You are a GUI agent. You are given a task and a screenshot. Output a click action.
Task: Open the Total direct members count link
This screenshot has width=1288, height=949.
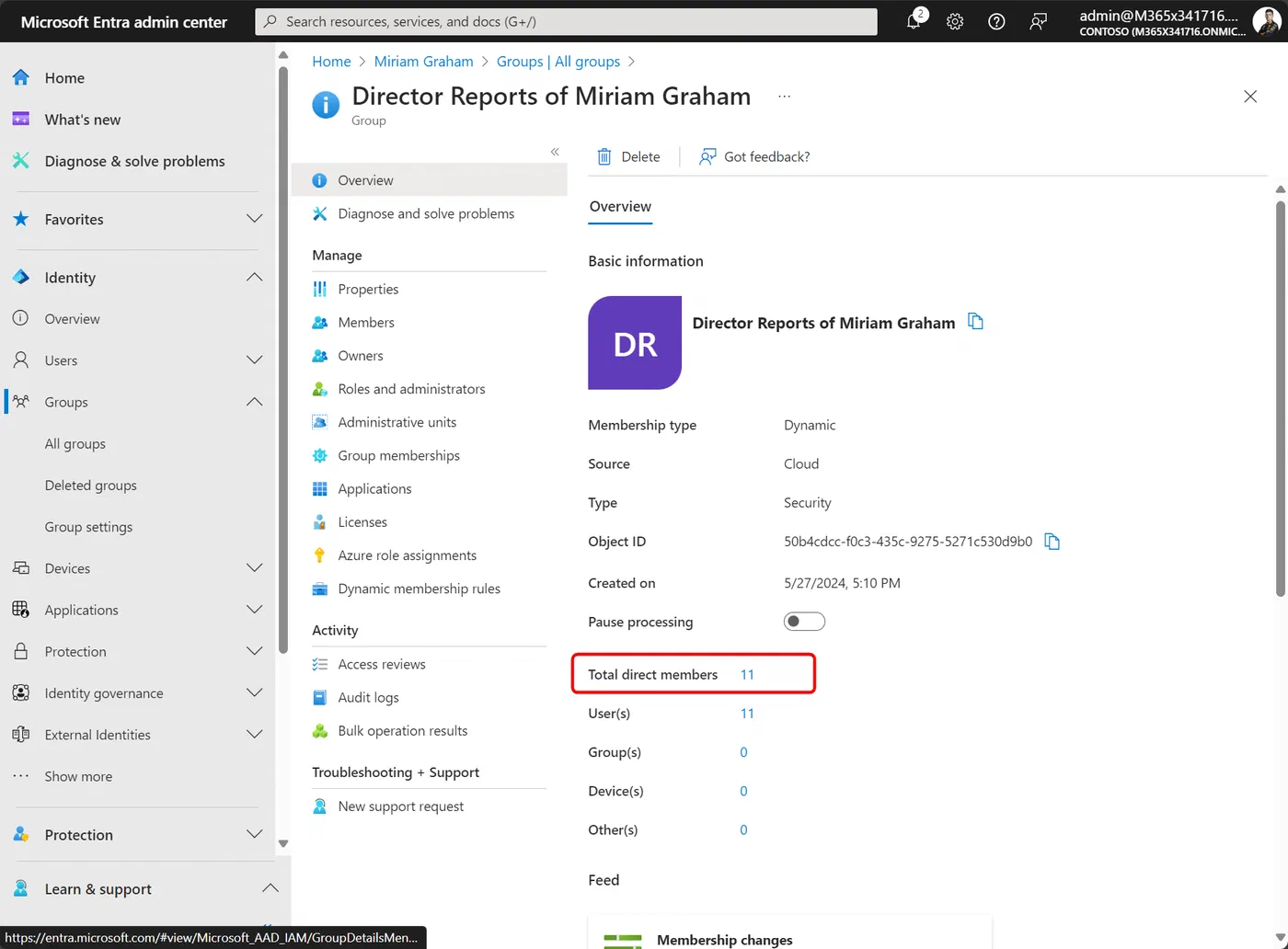coord(747,675)
